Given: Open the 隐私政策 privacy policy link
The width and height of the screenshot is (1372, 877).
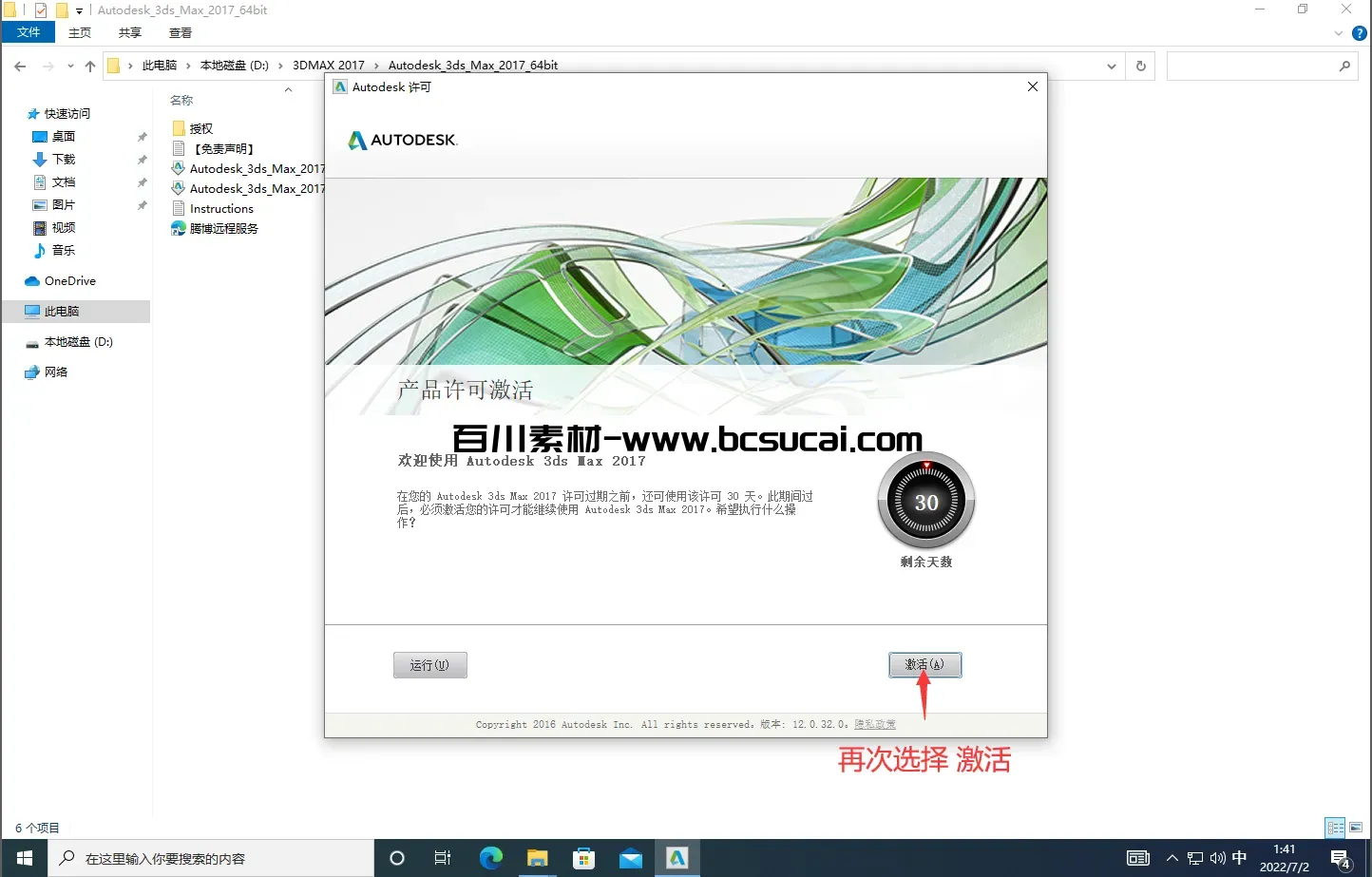Looking at the screenshot, I should coord(875,724).
